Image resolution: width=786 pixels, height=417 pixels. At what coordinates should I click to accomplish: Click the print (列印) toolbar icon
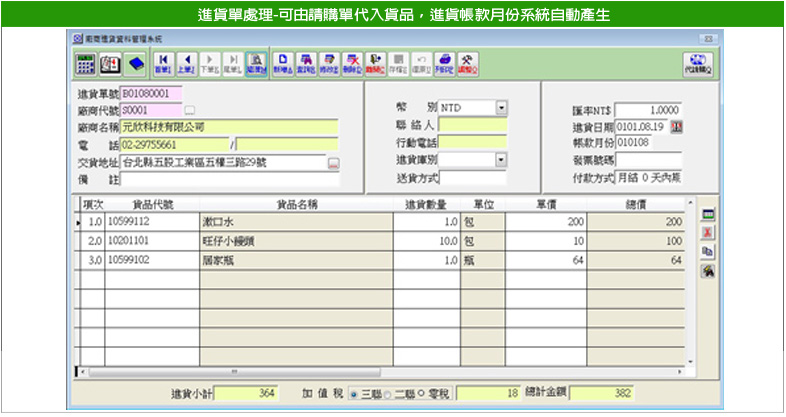[x=445, y=63]
